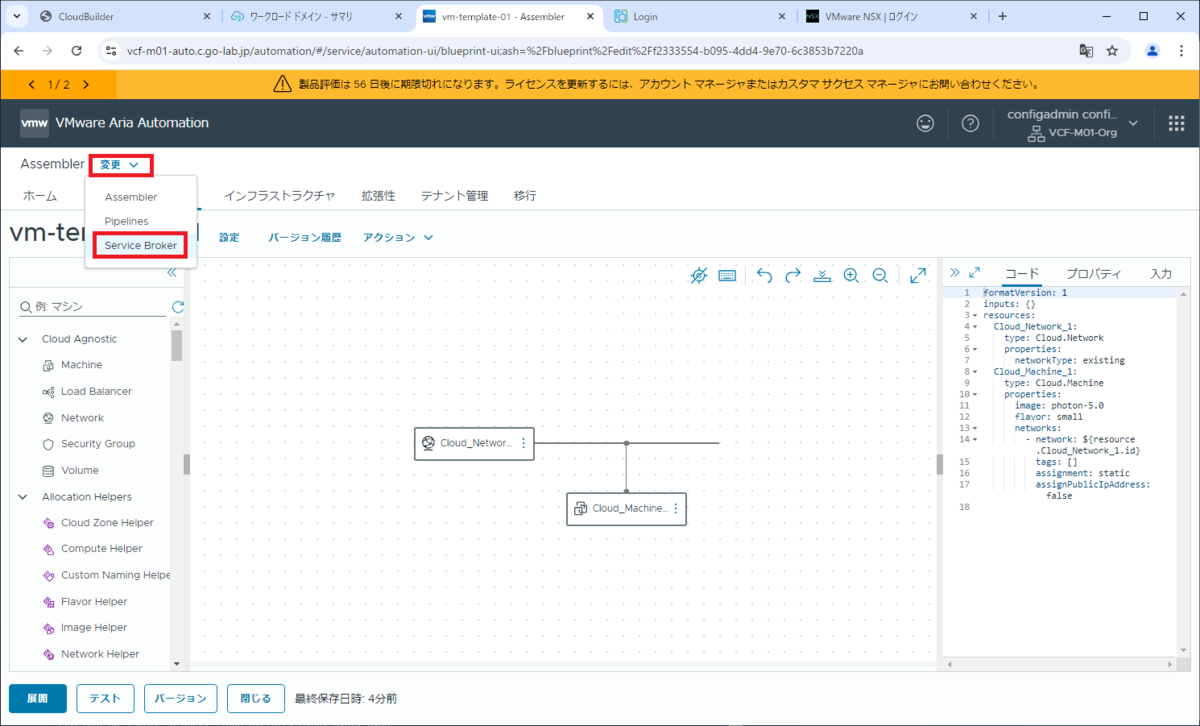
Task: Expand the canvas to full screen
Action: (x=918, y=275)
